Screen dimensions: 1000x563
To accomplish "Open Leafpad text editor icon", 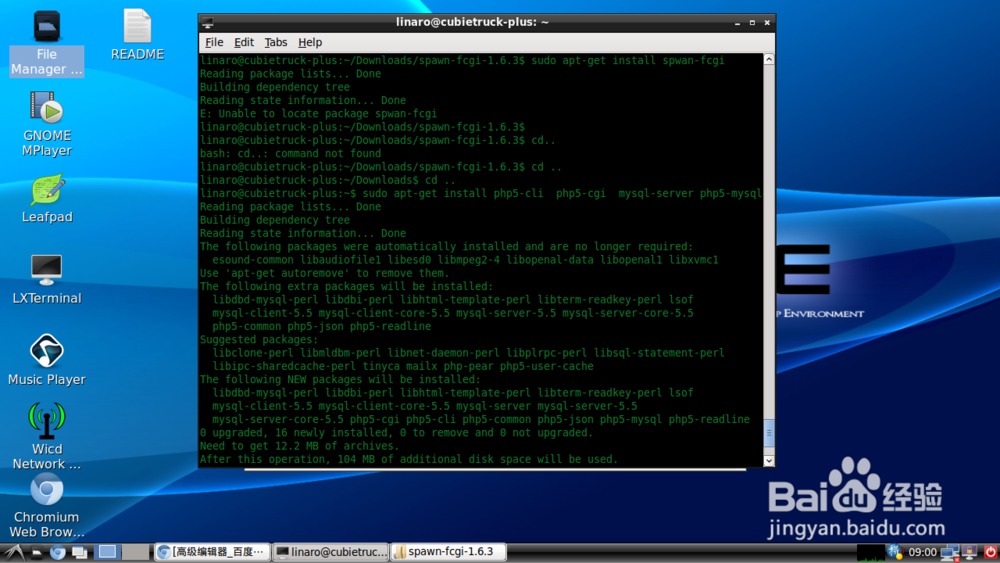I will (x=47, y=199).
